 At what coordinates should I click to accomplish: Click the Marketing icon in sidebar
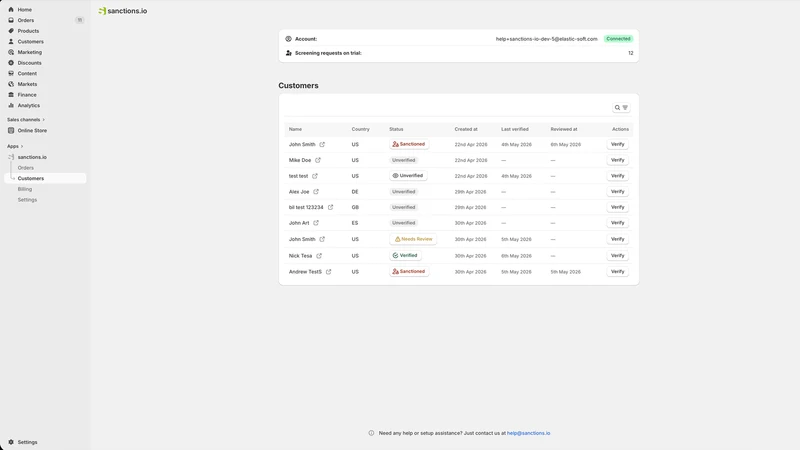point(11,52)
